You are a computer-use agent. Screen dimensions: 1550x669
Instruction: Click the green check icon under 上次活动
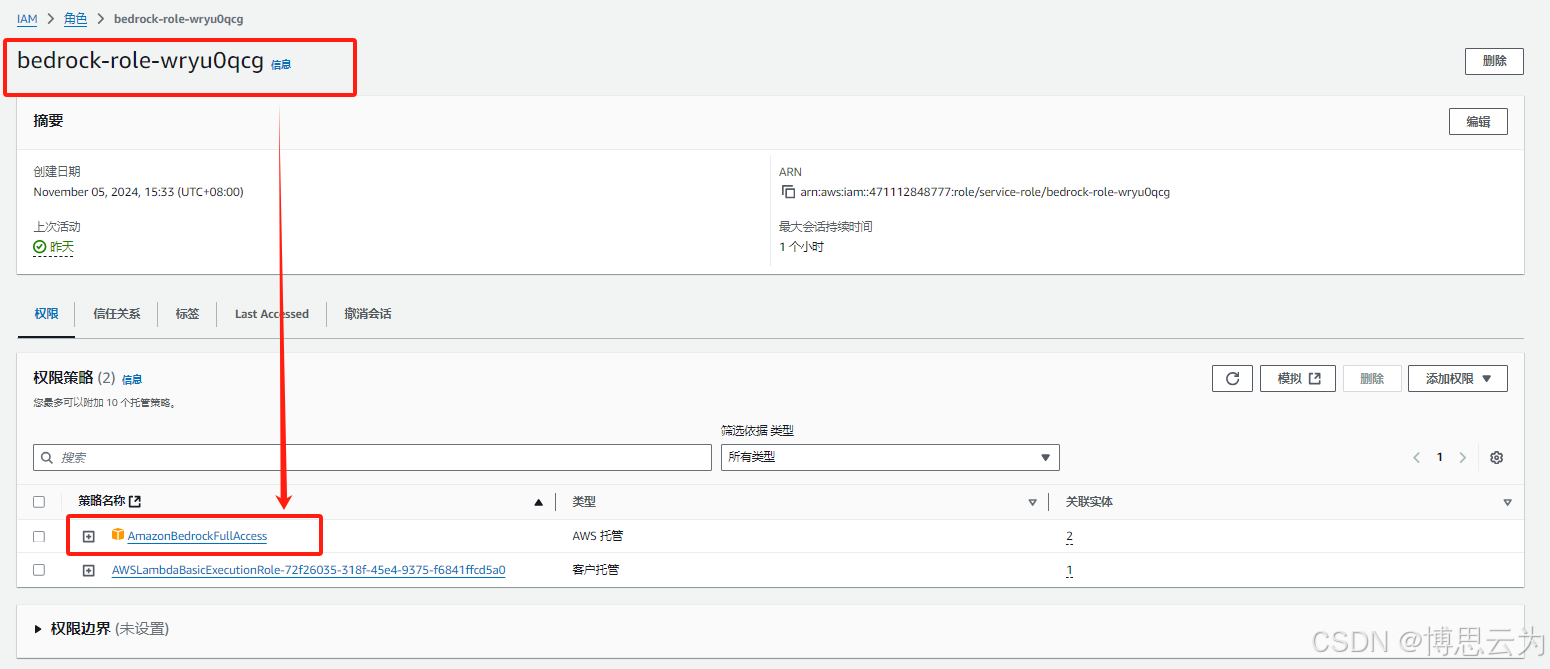pyautogui.click(x=40, y=246)
